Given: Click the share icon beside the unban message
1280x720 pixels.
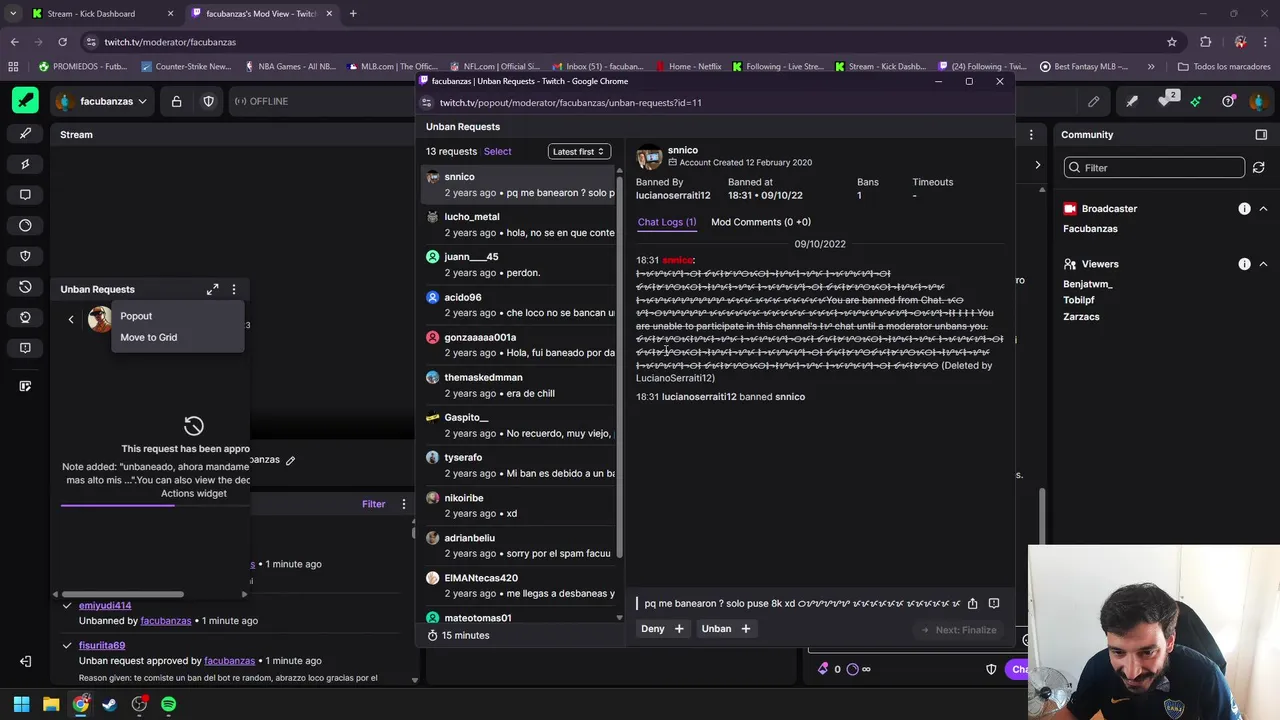Looking at the screenshot, I should pos(972,603).
